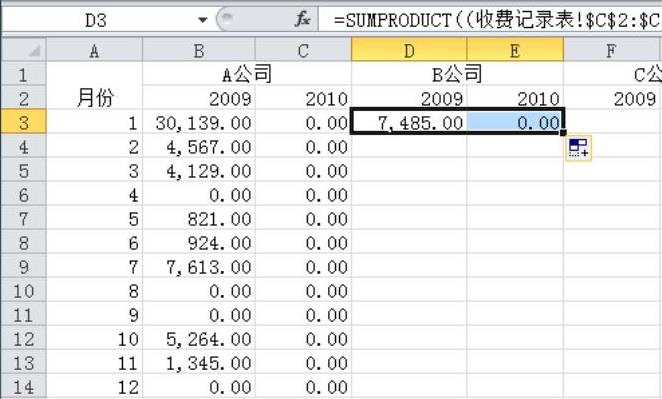
Task: Select column A header
Action: 94,51
